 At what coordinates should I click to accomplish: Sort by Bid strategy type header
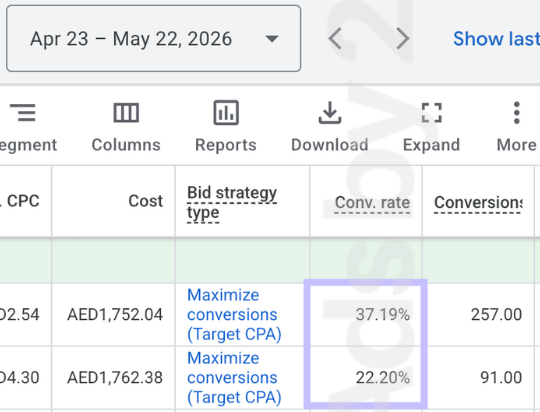(232, 203)
